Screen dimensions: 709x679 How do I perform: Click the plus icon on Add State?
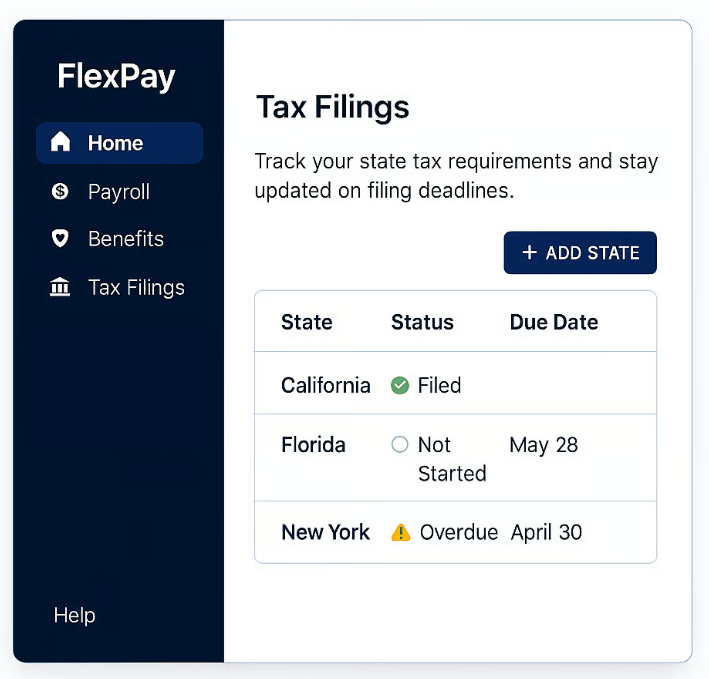click(x=530, y=253)
